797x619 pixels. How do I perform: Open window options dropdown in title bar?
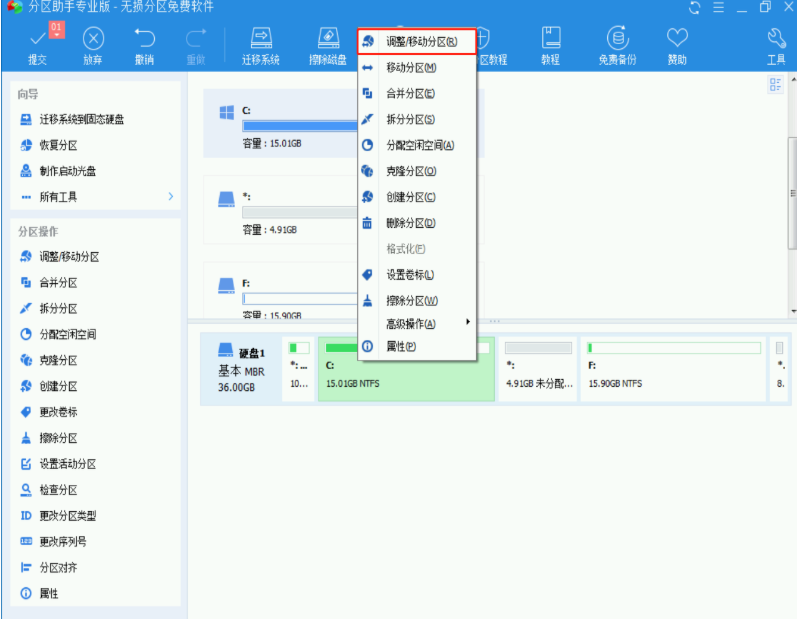(719, 8)
